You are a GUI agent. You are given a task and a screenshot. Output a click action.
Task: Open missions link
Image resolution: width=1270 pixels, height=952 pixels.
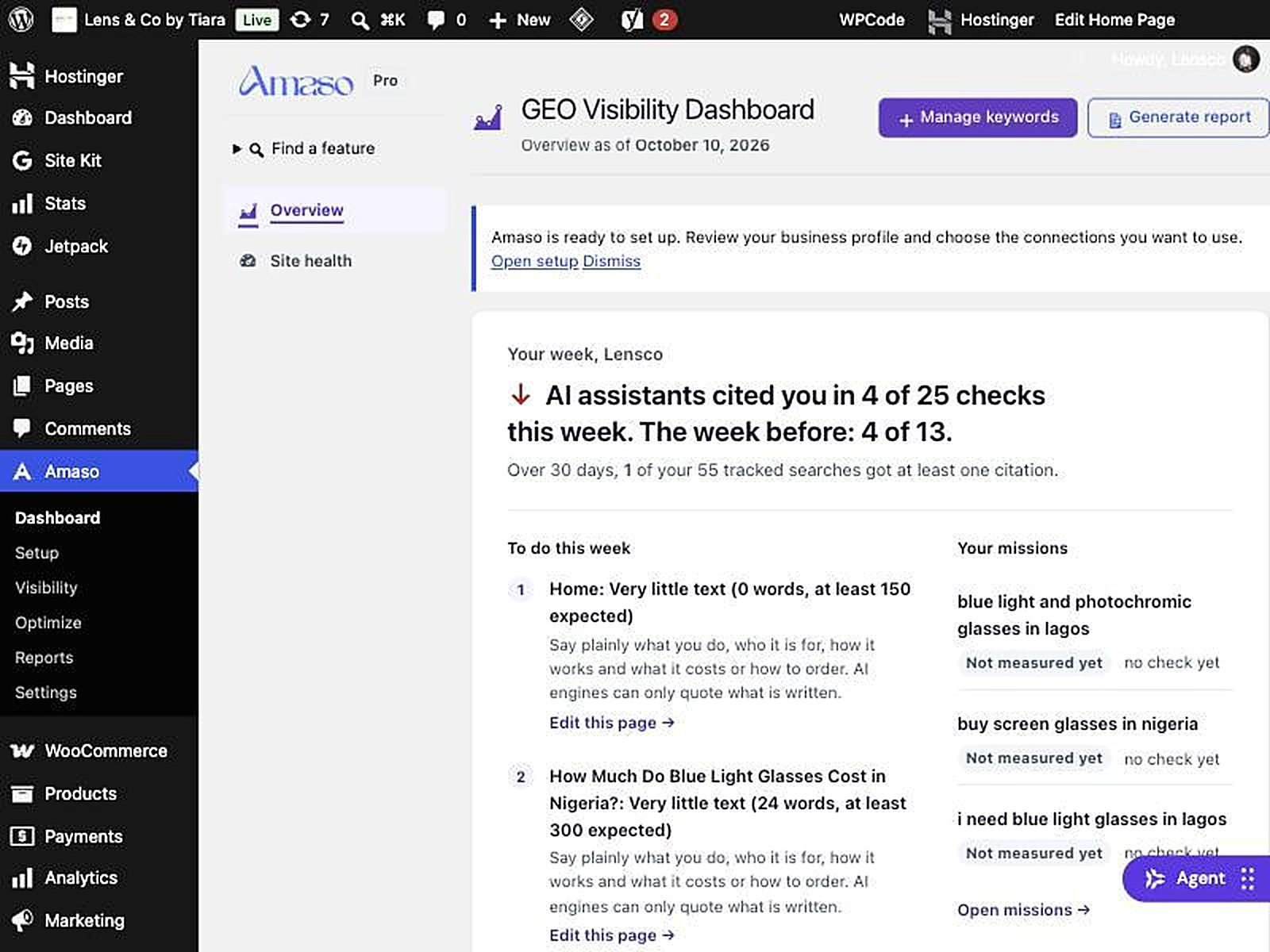coord(1024,910)
